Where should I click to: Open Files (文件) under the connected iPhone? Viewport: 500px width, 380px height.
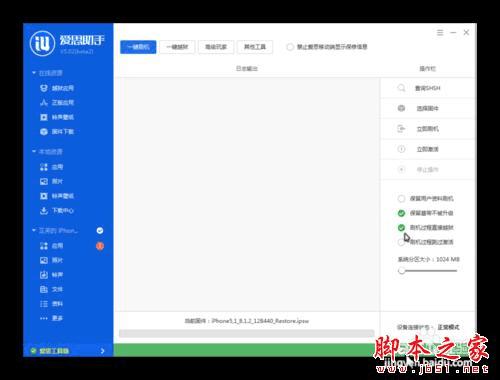click(52, 289)
